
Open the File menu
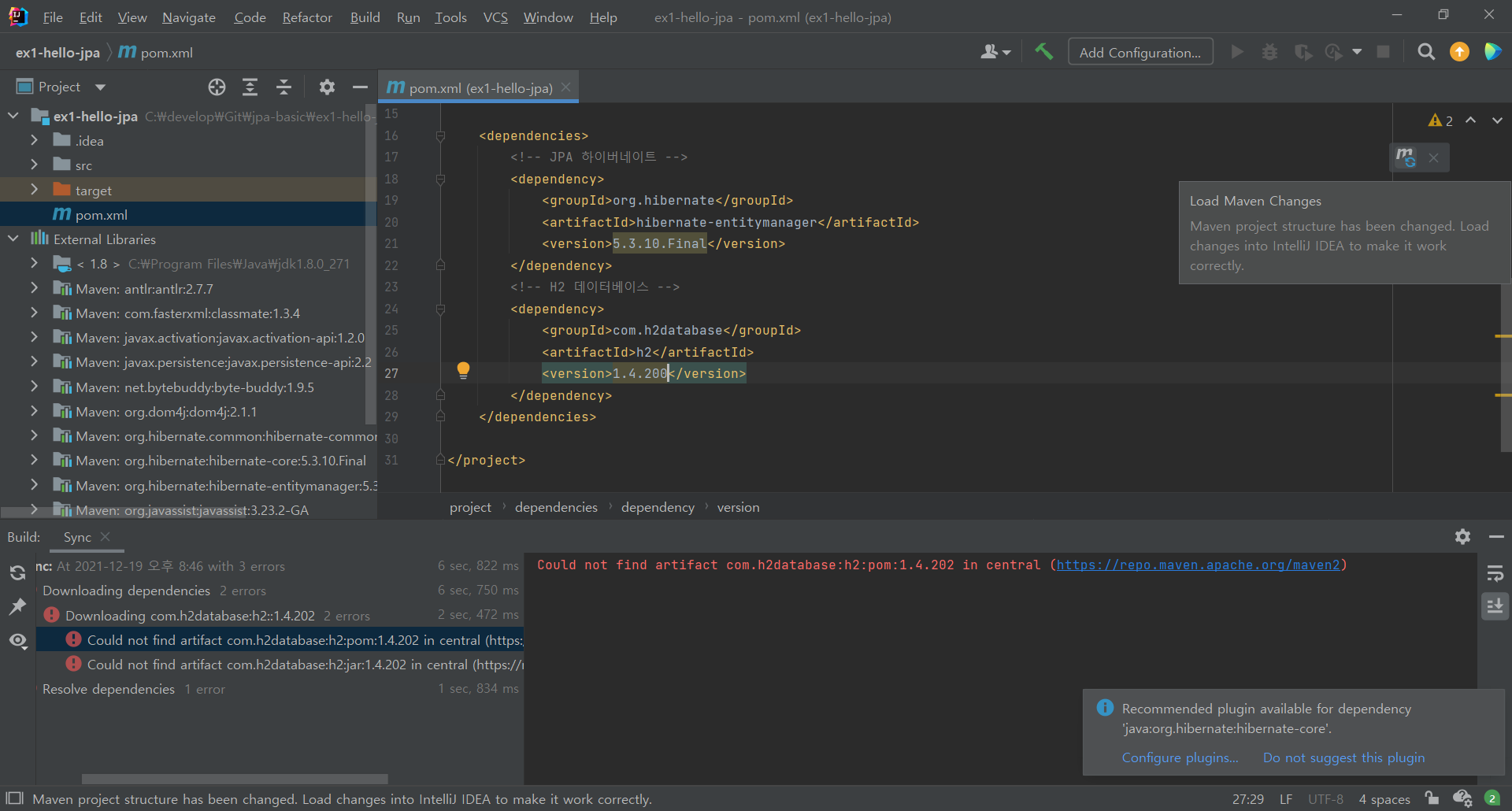coord(53,17)
